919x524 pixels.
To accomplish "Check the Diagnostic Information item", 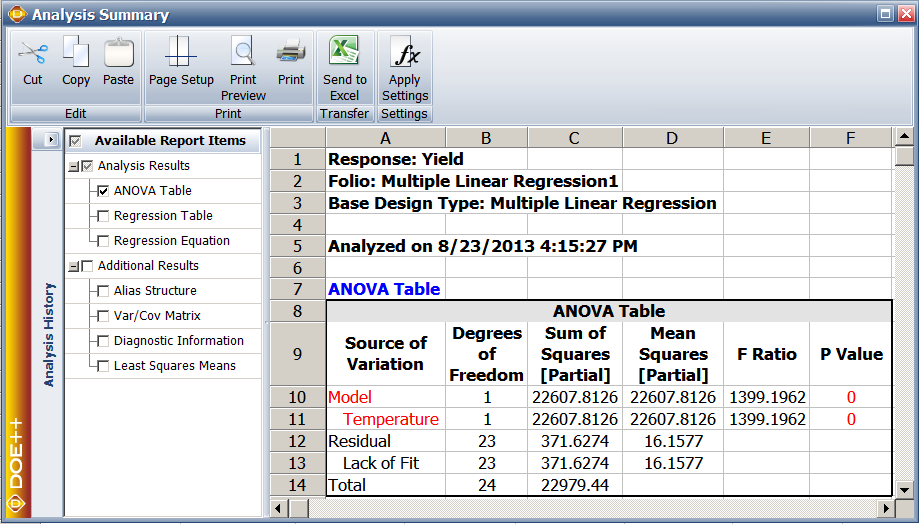I will point(103,341).
